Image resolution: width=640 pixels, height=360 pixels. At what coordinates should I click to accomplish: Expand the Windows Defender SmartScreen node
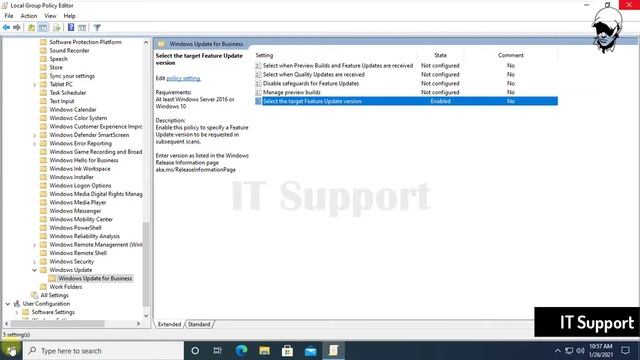(x=34, y=135)
